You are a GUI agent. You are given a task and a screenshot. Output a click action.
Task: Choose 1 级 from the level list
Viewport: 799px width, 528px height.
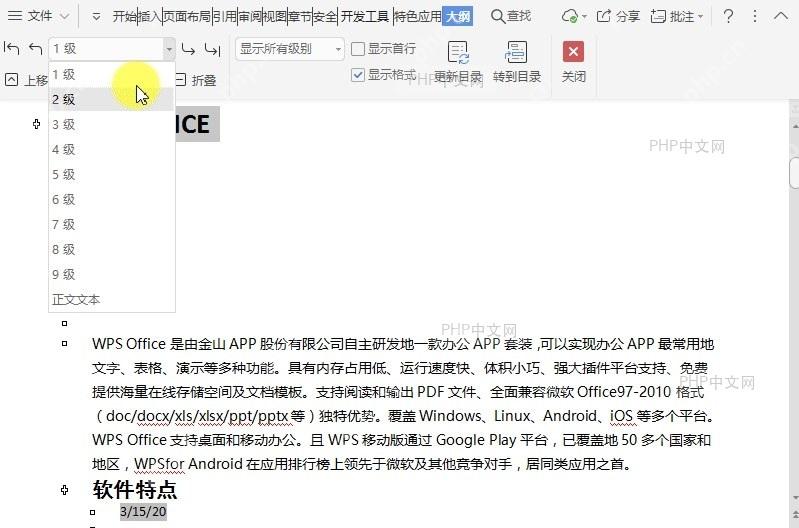(x=112, y=74)
